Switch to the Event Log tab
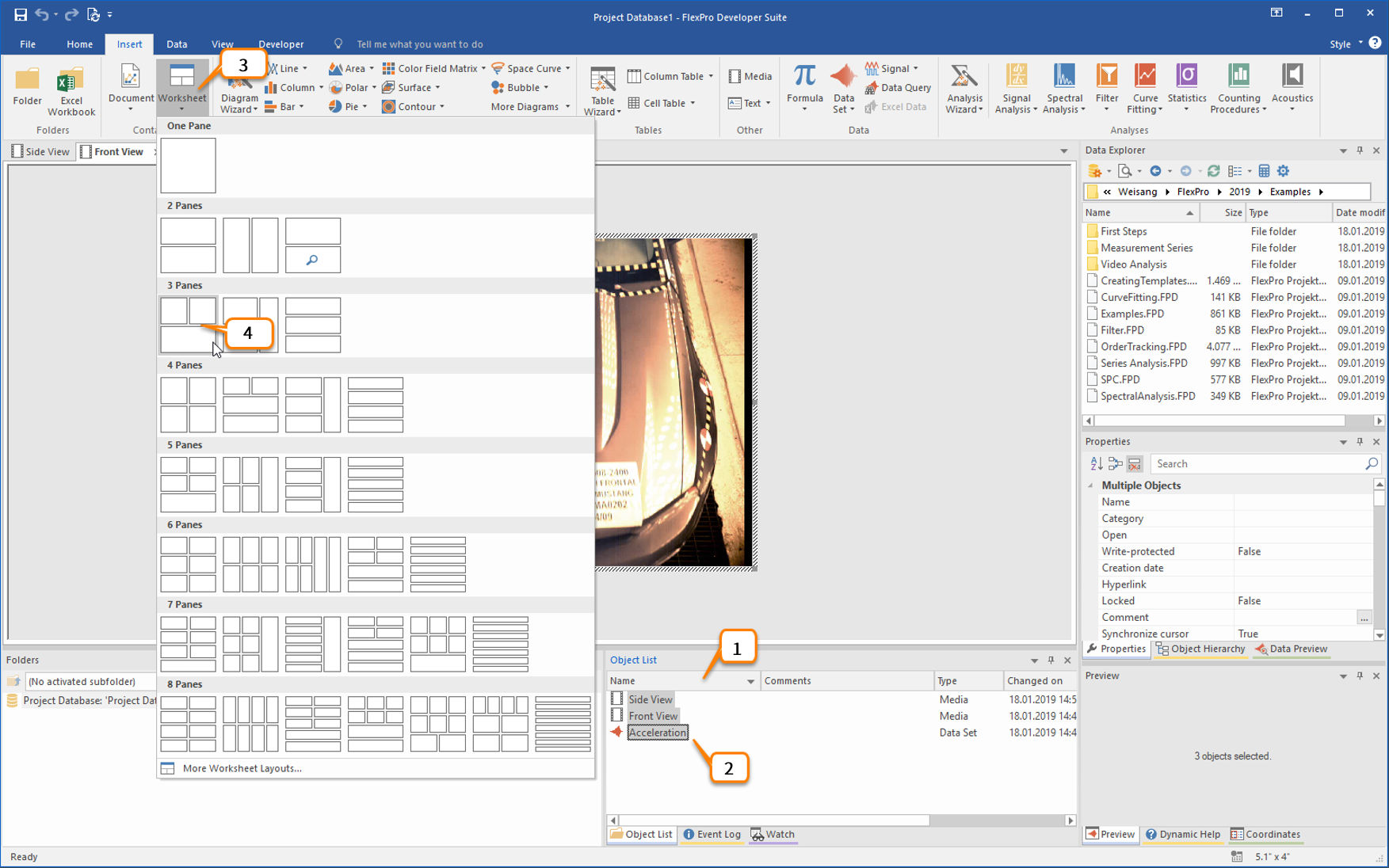 click(712, 834)
